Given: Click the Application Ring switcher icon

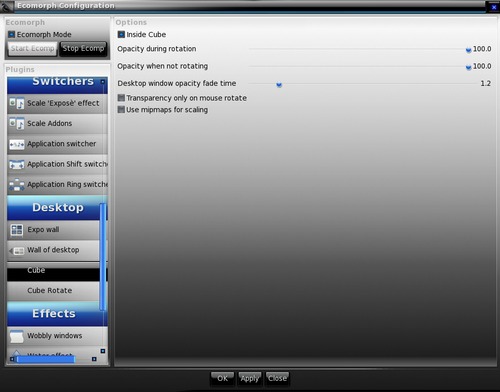Looking at the screenshot, I should tap(16, 185).
